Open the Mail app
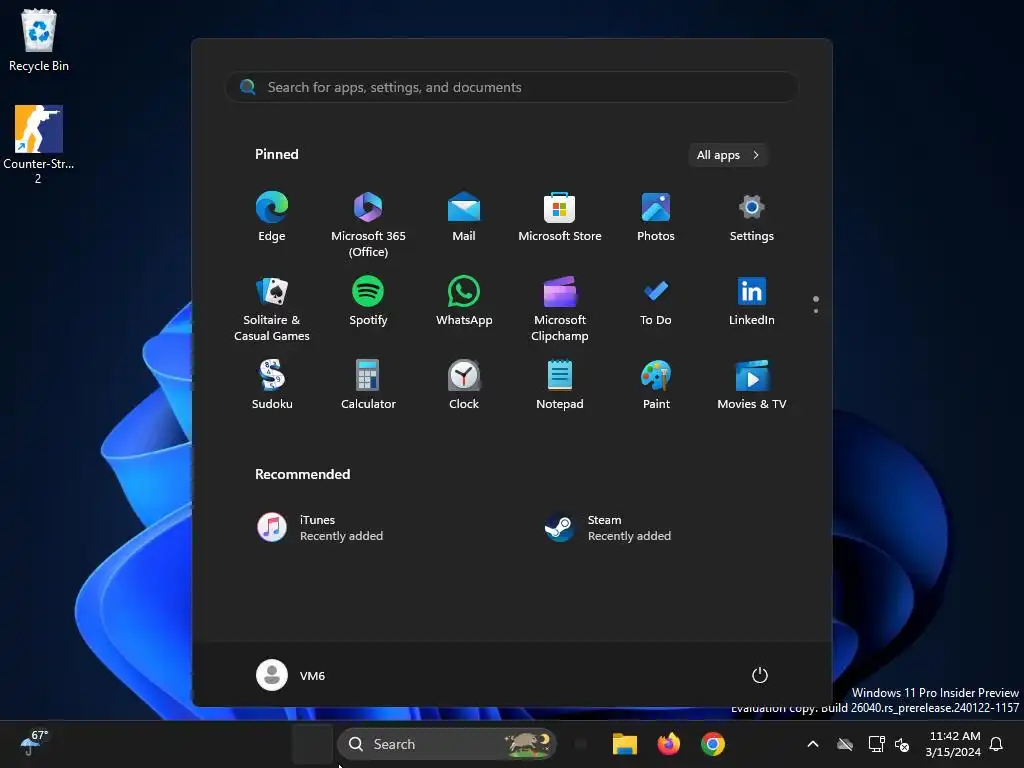Viewport: 1024px width, 768px height. pyautogui.click(x=464, y=217)
